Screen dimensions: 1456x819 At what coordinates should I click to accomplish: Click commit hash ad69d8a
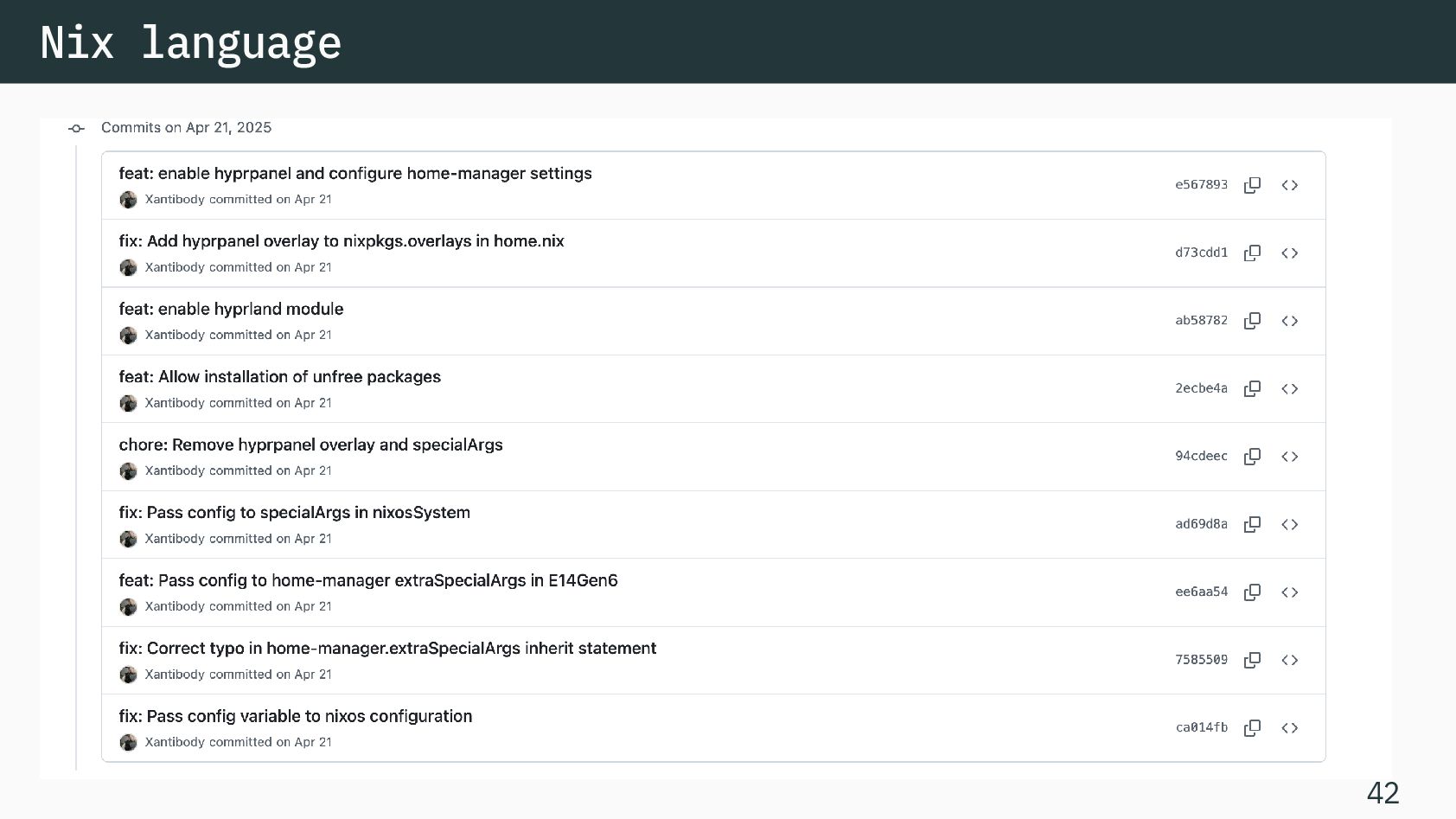click(x=1201, y=524)
